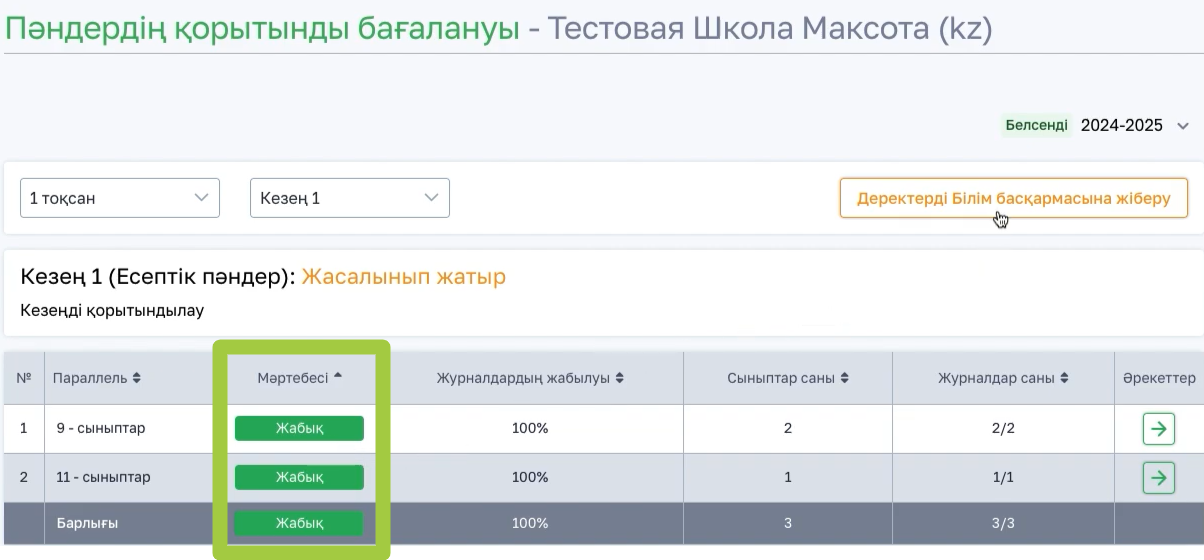
Task: Click Жабық badge in Барлығы row
Action: (299, 523)
